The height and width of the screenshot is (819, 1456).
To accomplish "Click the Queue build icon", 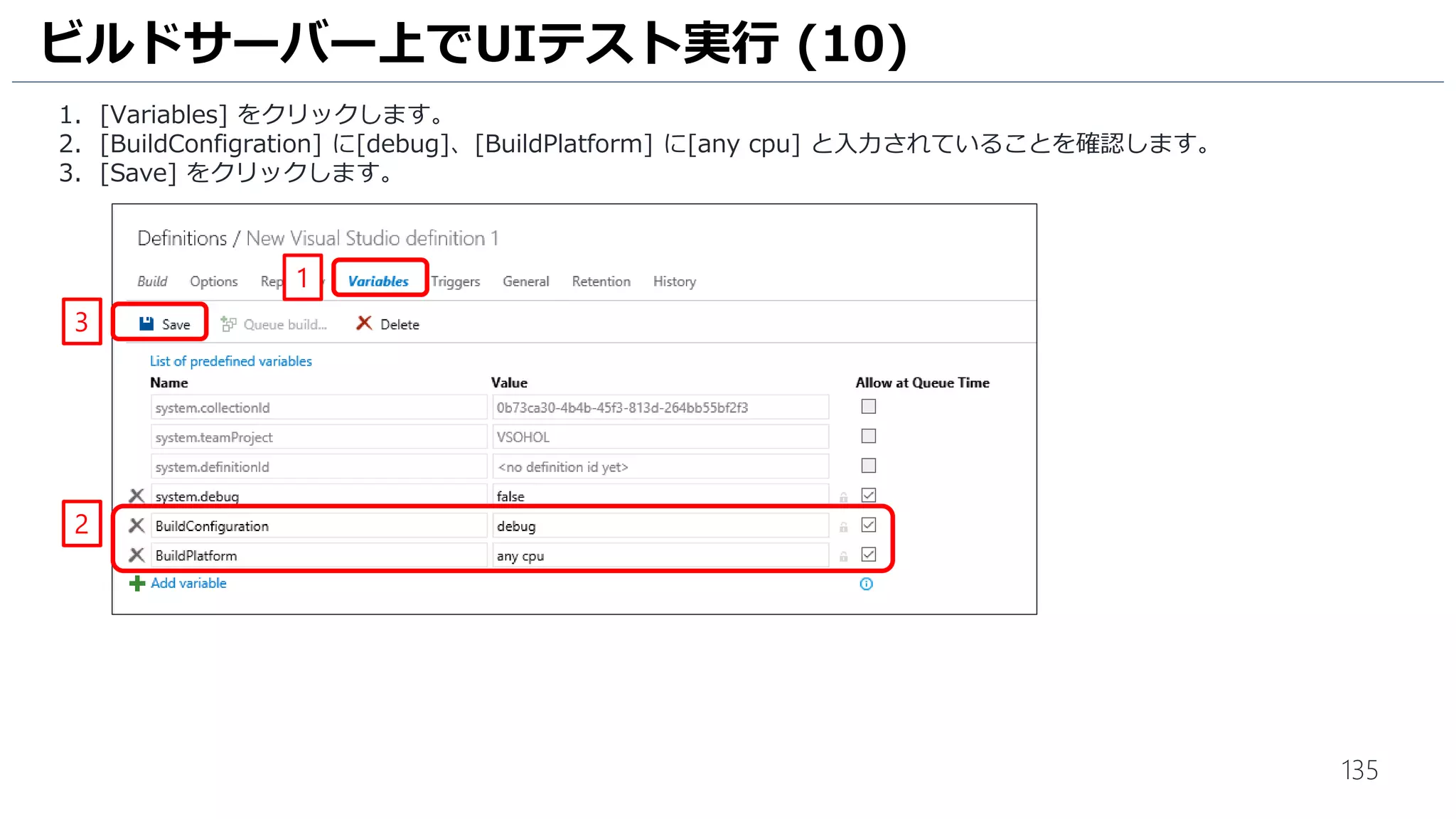I will 228,324.
